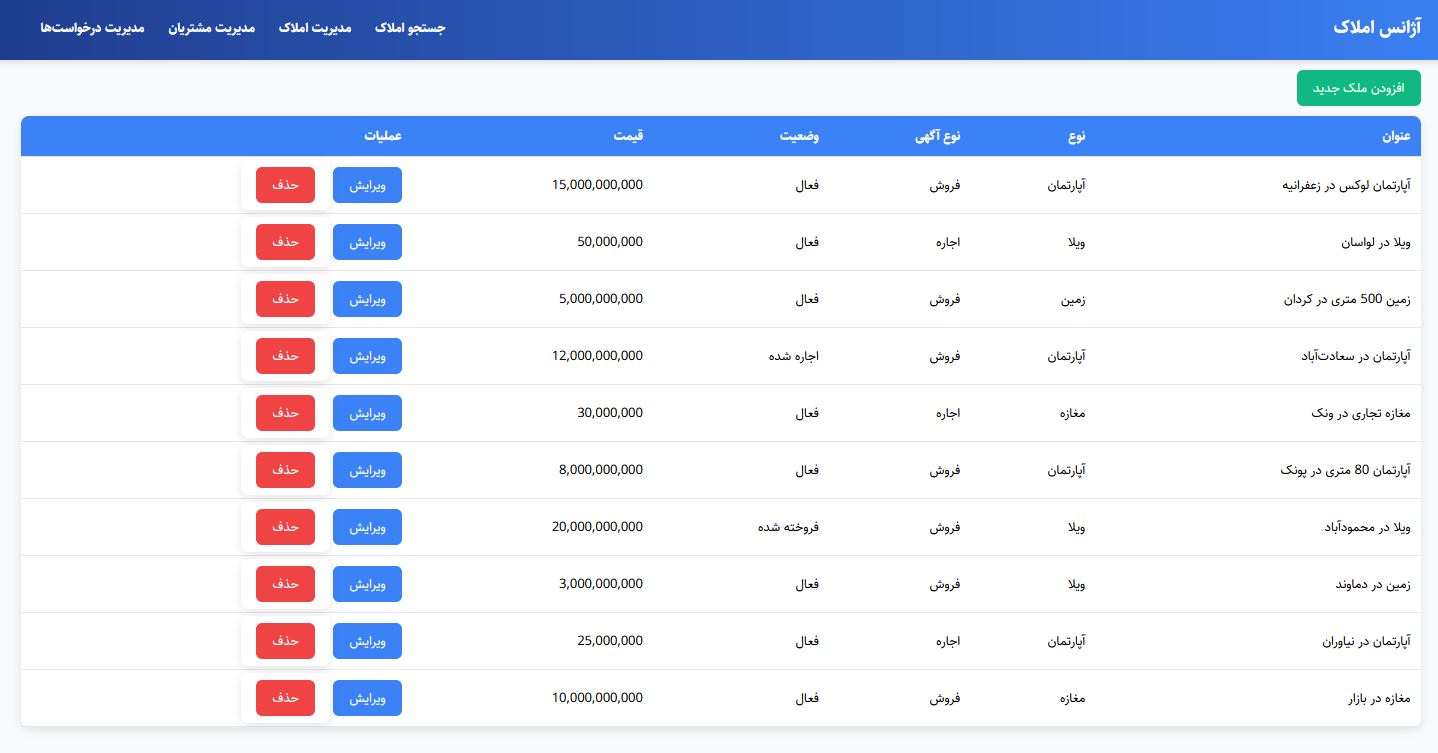
Task: Delete the ویلا در محمودآباد listing
Action: (285, 527)
